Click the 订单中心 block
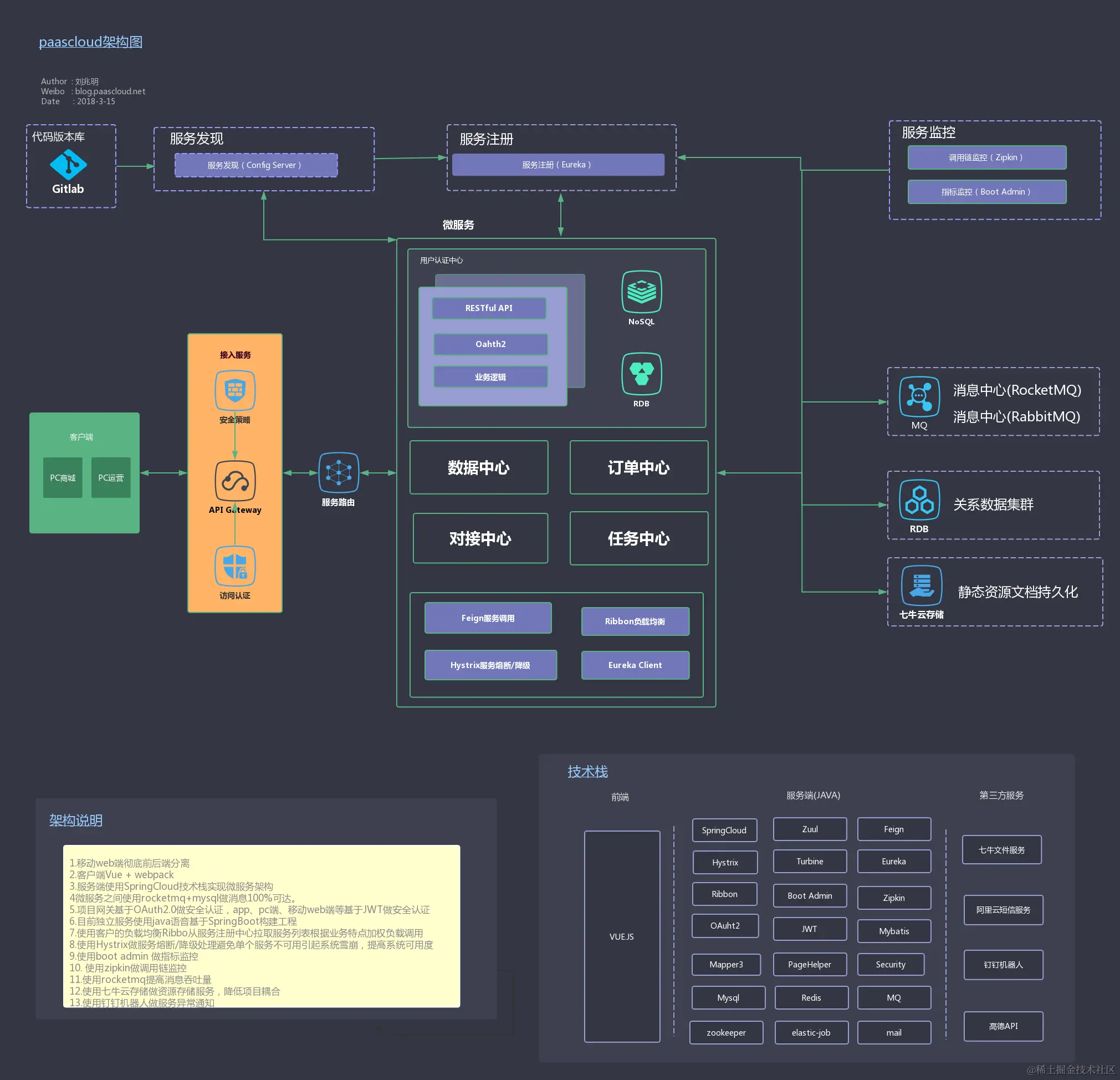The width and height of the screenshot is (1120, 1080). point(638,467)
